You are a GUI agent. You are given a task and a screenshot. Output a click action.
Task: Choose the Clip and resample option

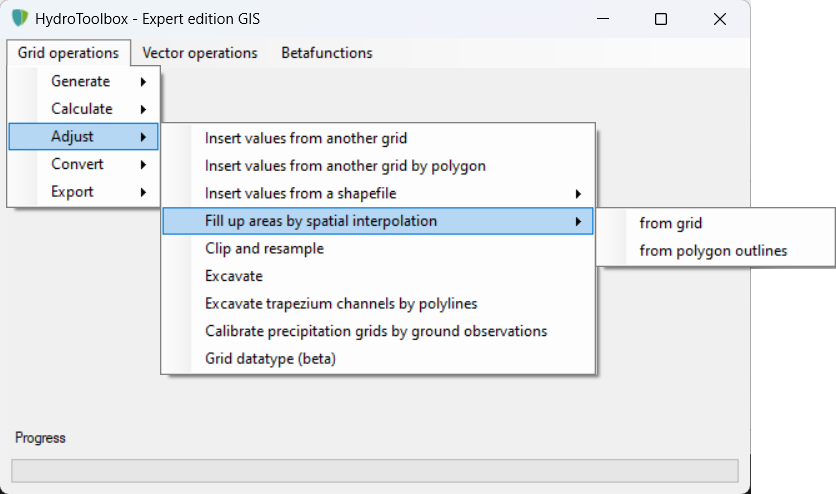tap(264, 249)
